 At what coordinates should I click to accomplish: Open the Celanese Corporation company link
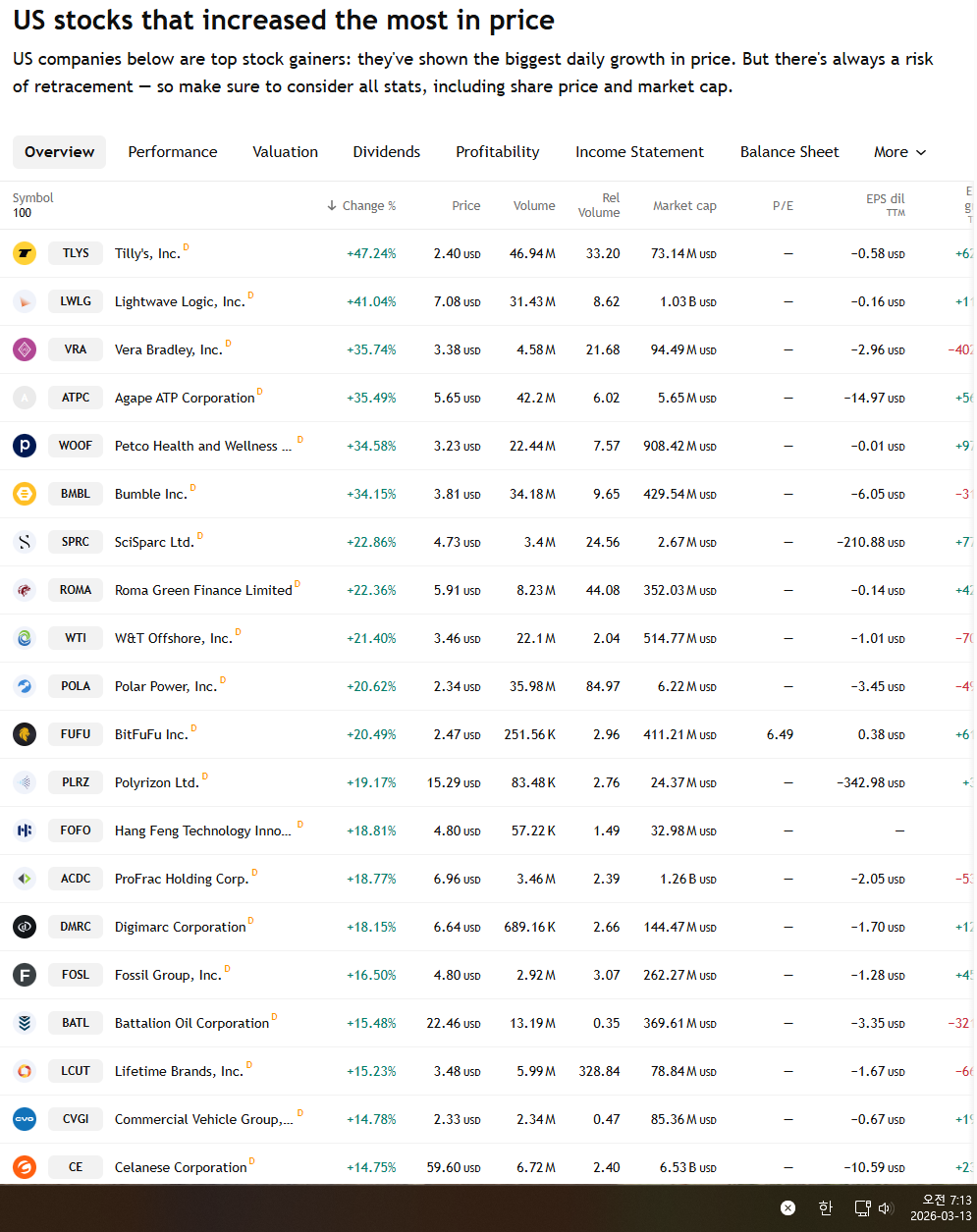tap(181, 1167)
